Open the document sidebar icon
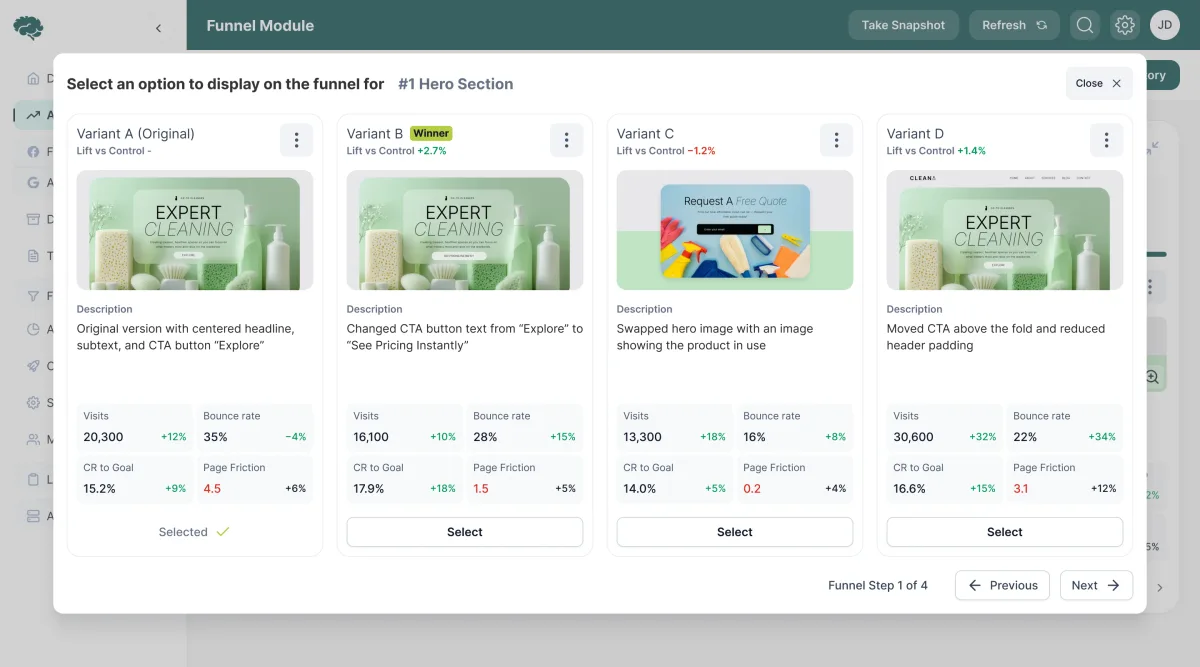 [34, 256]
